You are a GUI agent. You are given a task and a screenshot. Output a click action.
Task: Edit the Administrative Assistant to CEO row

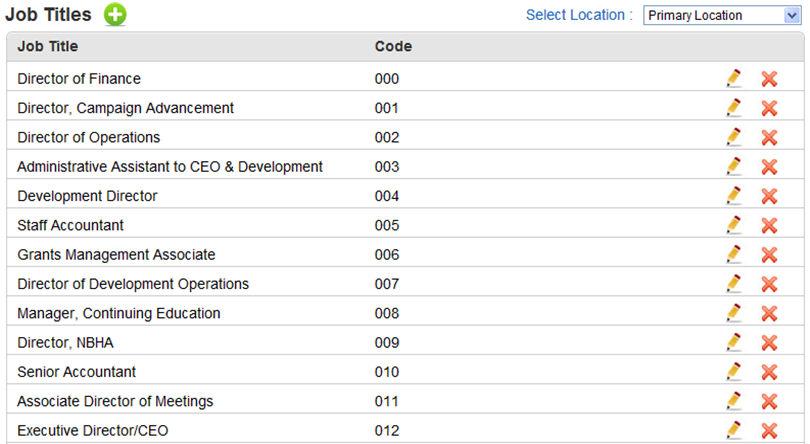coord(734,166)
